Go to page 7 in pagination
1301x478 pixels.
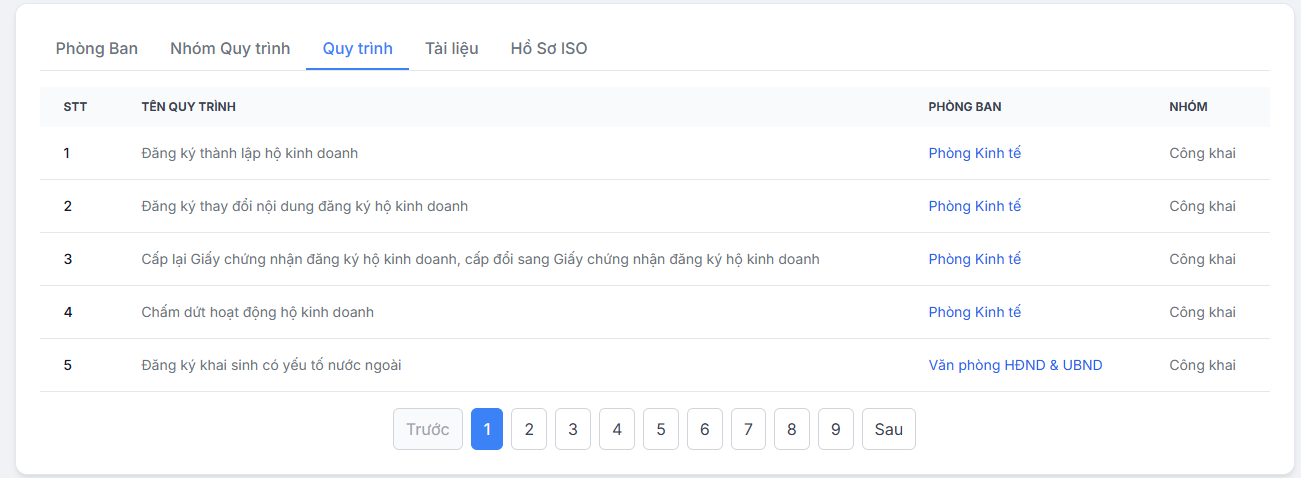pyautogui.click(x=748, y=429)
